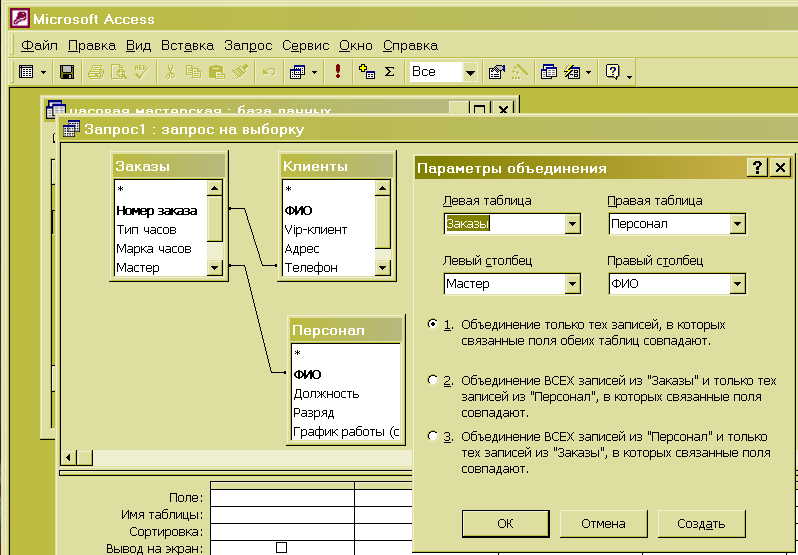Close the Параметры объединения dialog
The height and width of the screenshot is (555, 798).
(x=780, y=167)
